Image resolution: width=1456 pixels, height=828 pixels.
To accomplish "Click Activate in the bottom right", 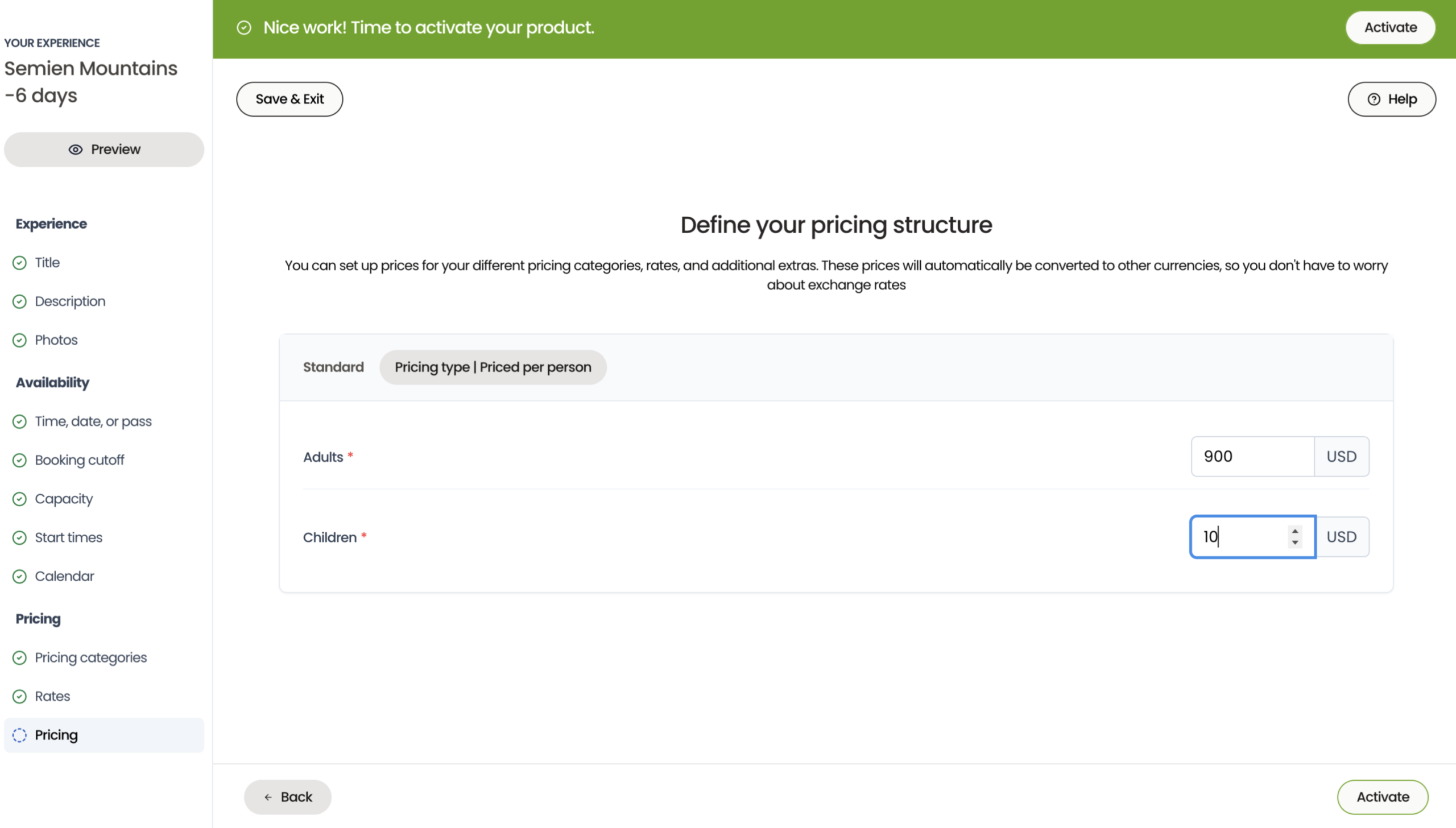I will tap(1382, 797).
